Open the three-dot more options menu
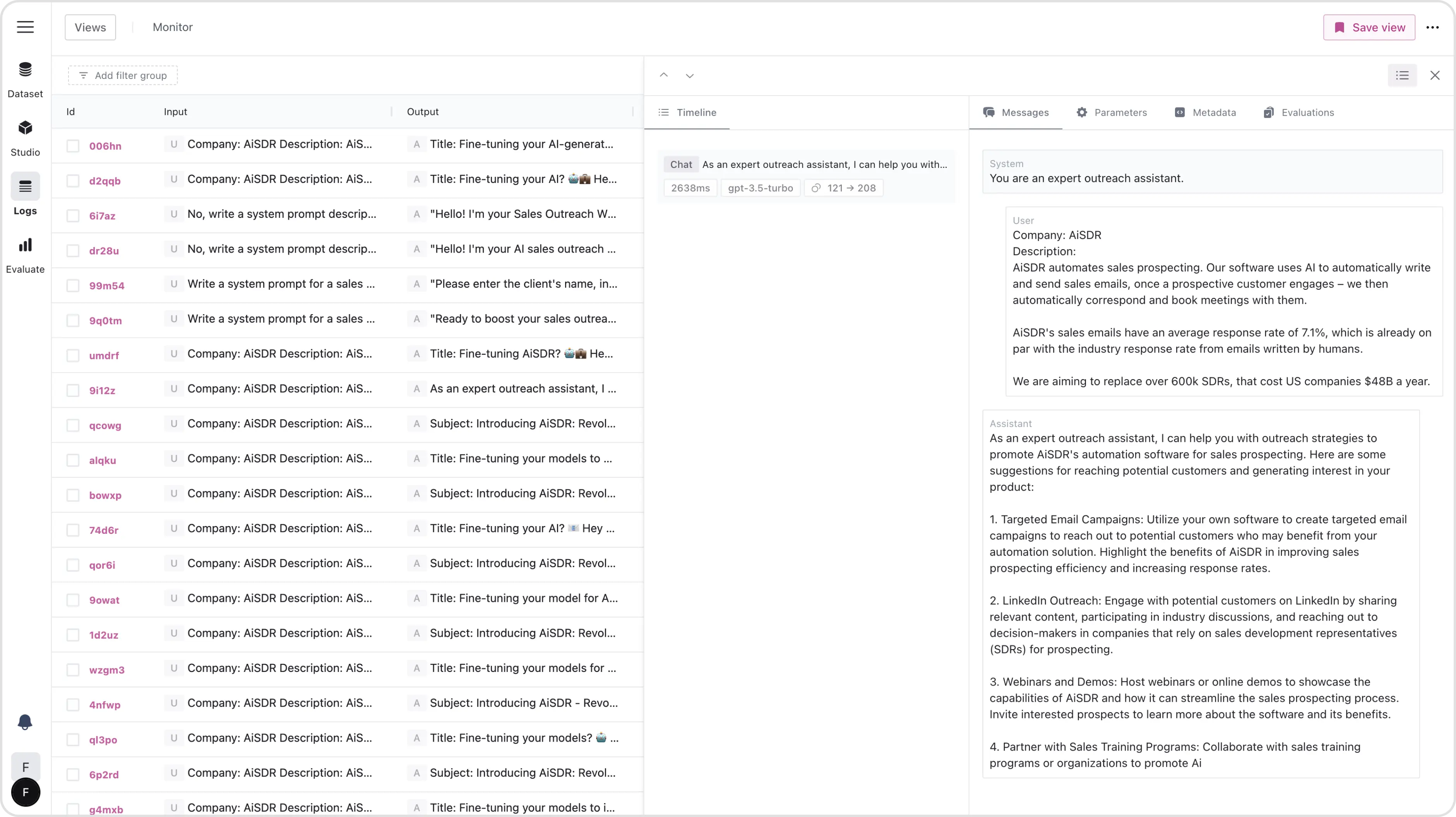 tap(1432, 27)
